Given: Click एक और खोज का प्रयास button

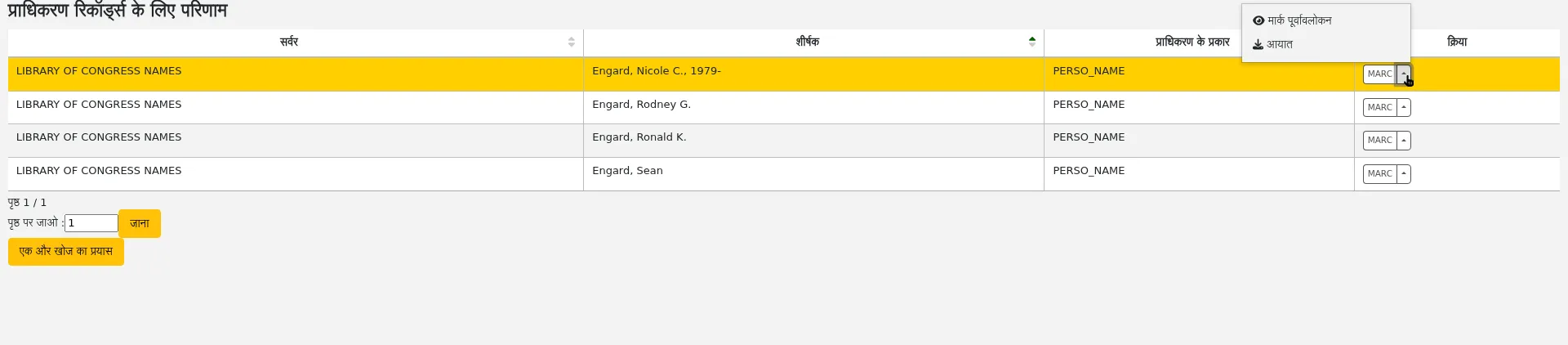Looking at the screenshot, I should tap(66, 252).
